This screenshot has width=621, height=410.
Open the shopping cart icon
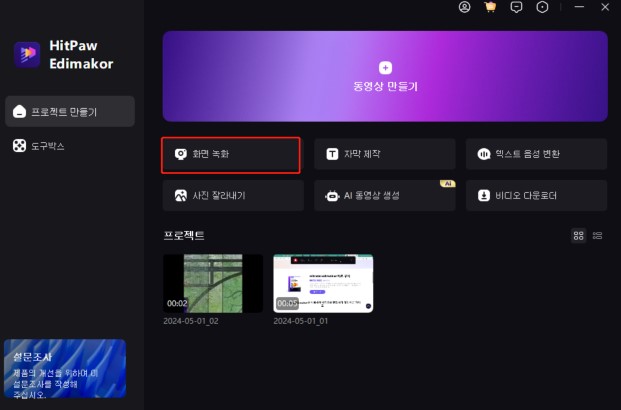[x=490, y=7]
